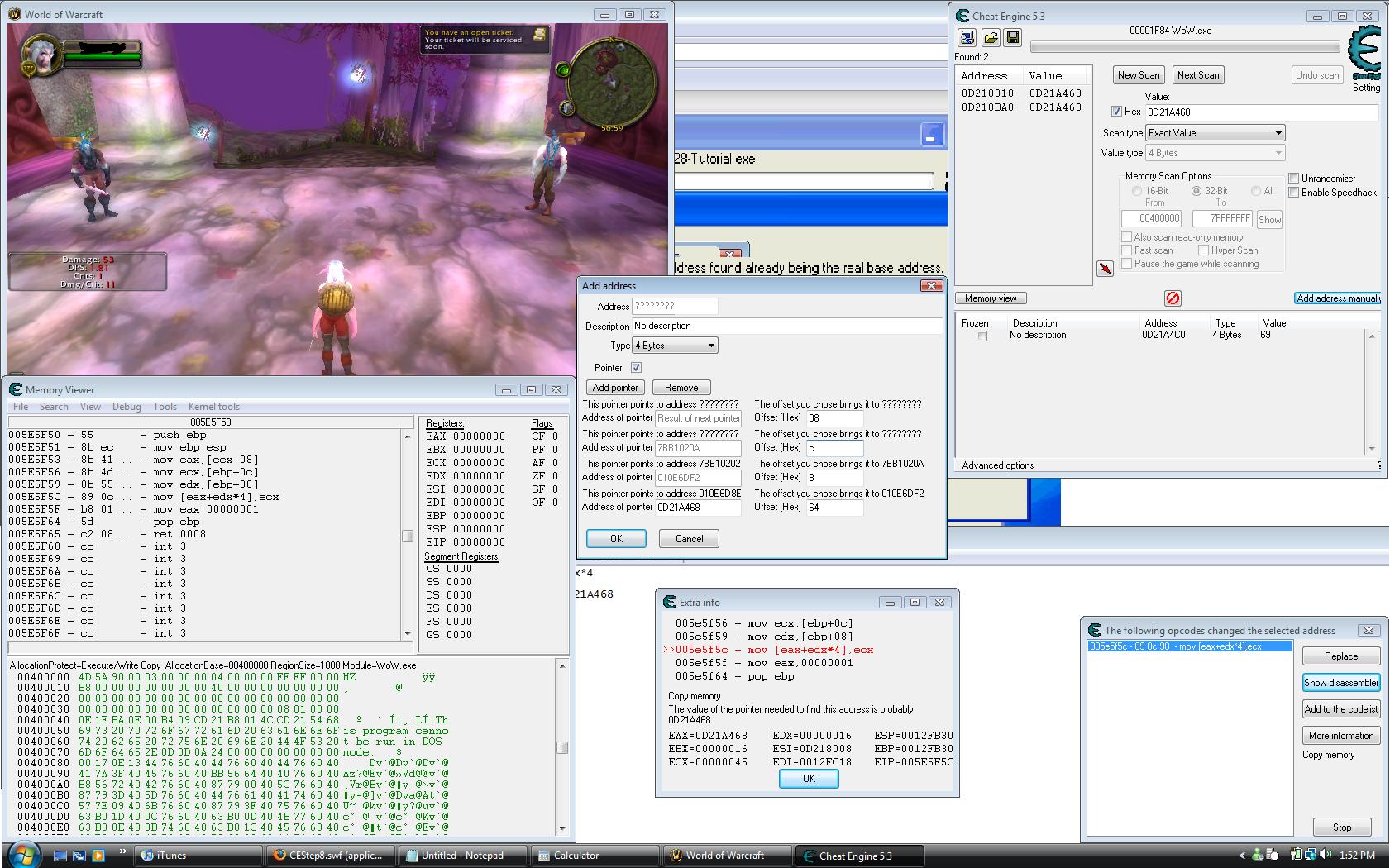Click the media player quick launch icon
1390x868 pixels.
click(x=98, y=856)
